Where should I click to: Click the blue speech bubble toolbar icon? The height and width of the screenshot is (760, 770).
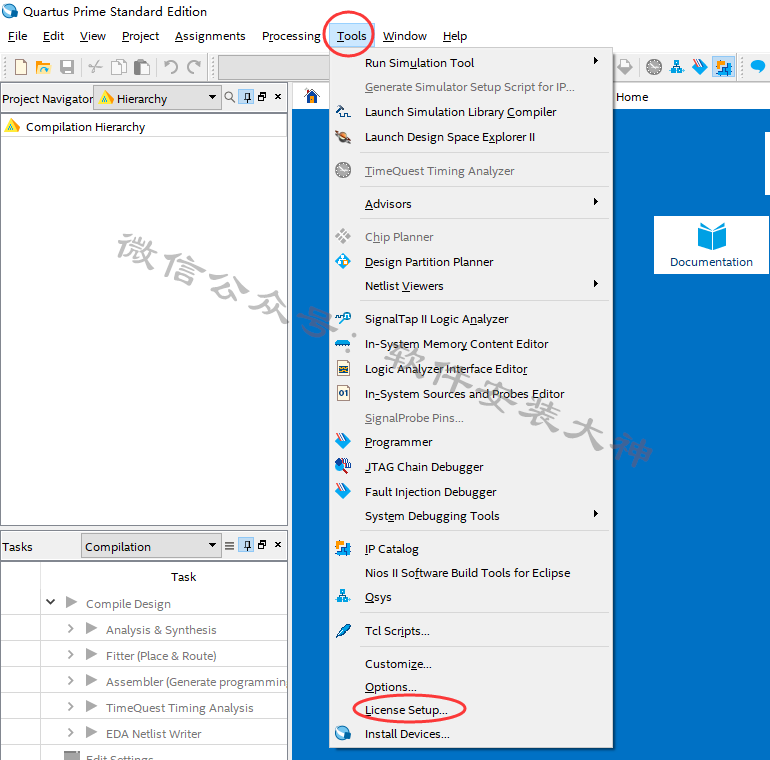(758, 66)
